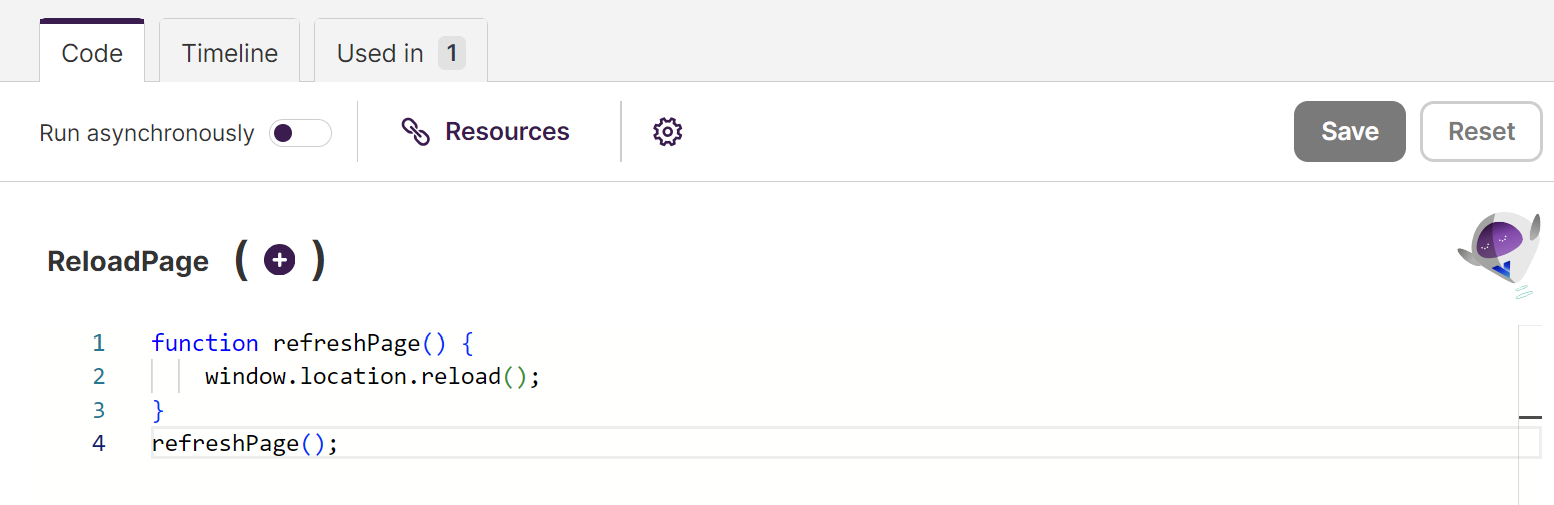Screen dimensions: 1554x505
Task: Click the chain link icon beside Resources
Action: pyautogui.click(x=415, y=132)
